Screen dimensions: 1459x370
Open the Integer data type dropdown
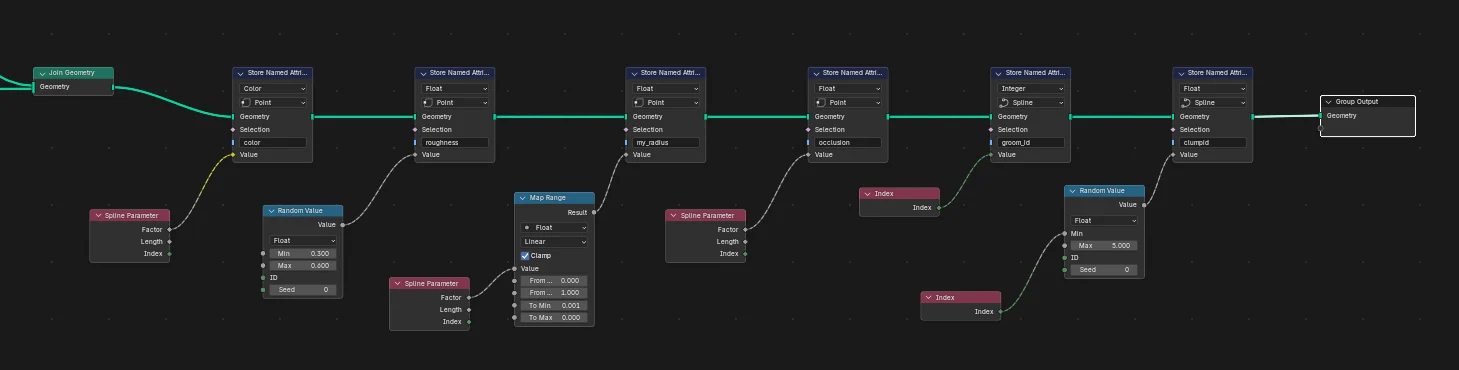click(x=1031, y=89)
